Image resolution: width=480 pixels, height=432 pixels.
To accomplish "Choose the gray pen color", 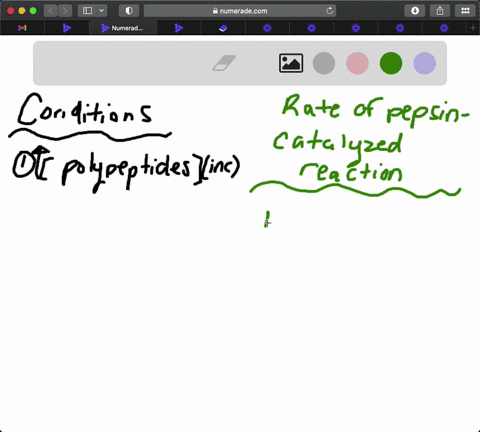I will (x=324, y=63).
